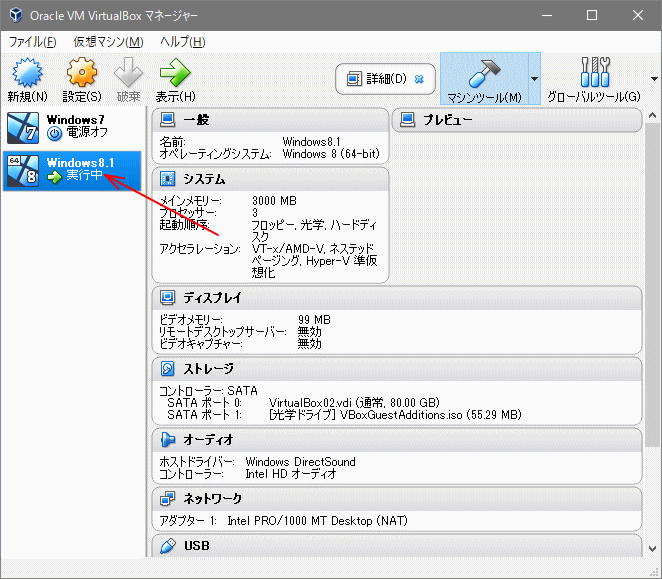662x579 pixels.
Task: Click the 詳細(D) button label
Action: [386, 79]
